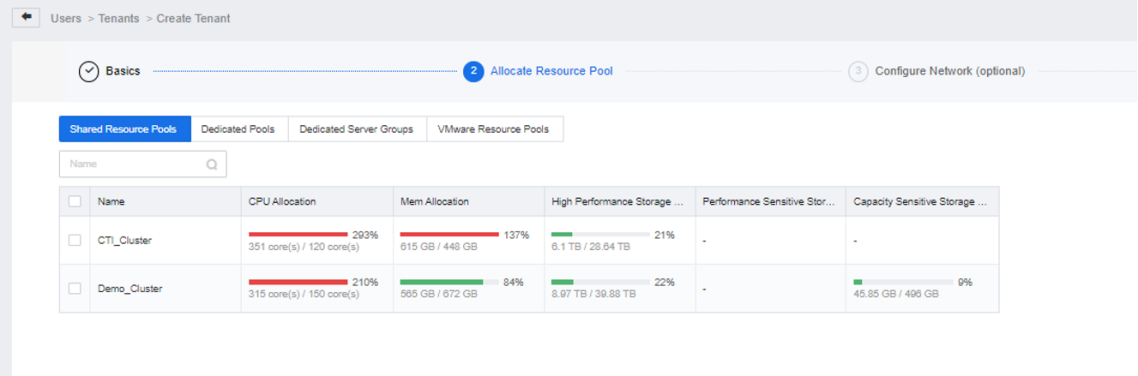Screen dimensions: 1138x376
Task: Click '8.97 TB / 39.88 TB' text
Action: pyautogui.click(x=594, y=294)
